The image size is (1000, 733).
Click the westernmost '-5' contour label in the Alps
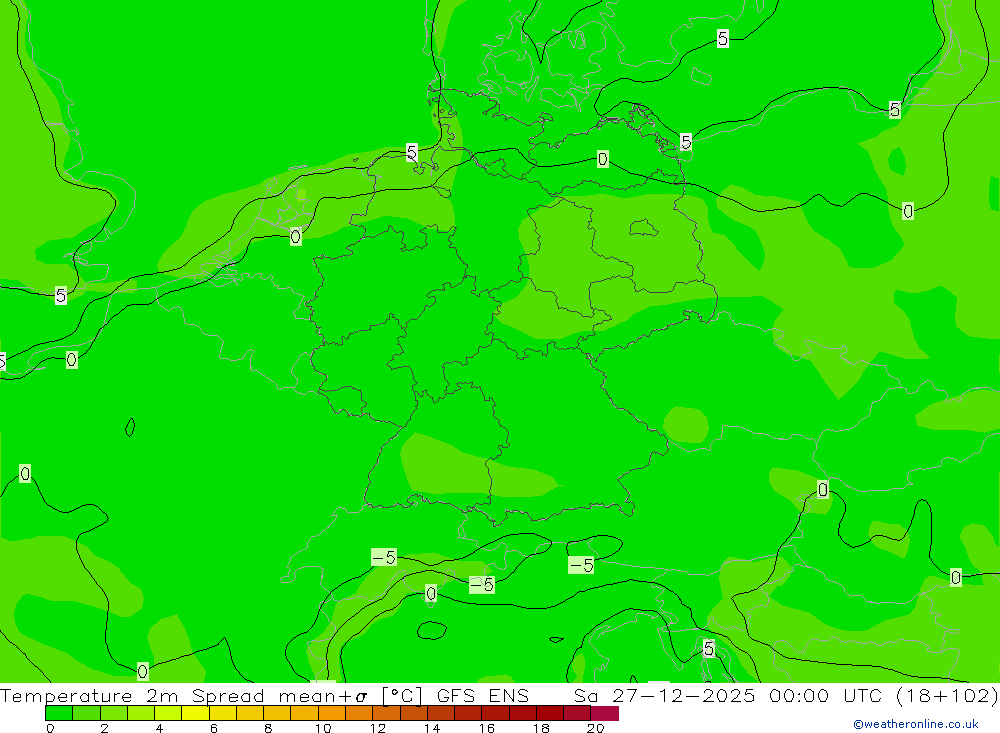[384, 558]
